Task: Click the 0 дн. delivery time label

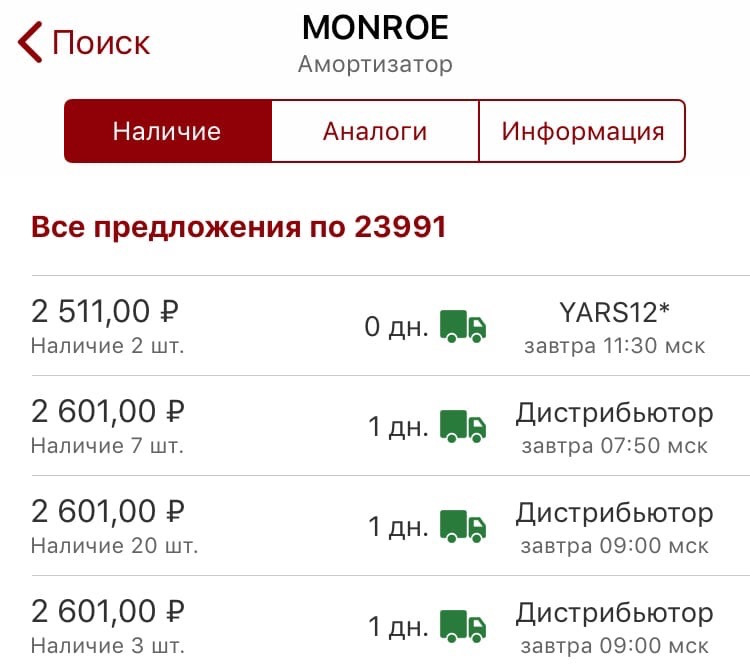Action: [396, 327]
